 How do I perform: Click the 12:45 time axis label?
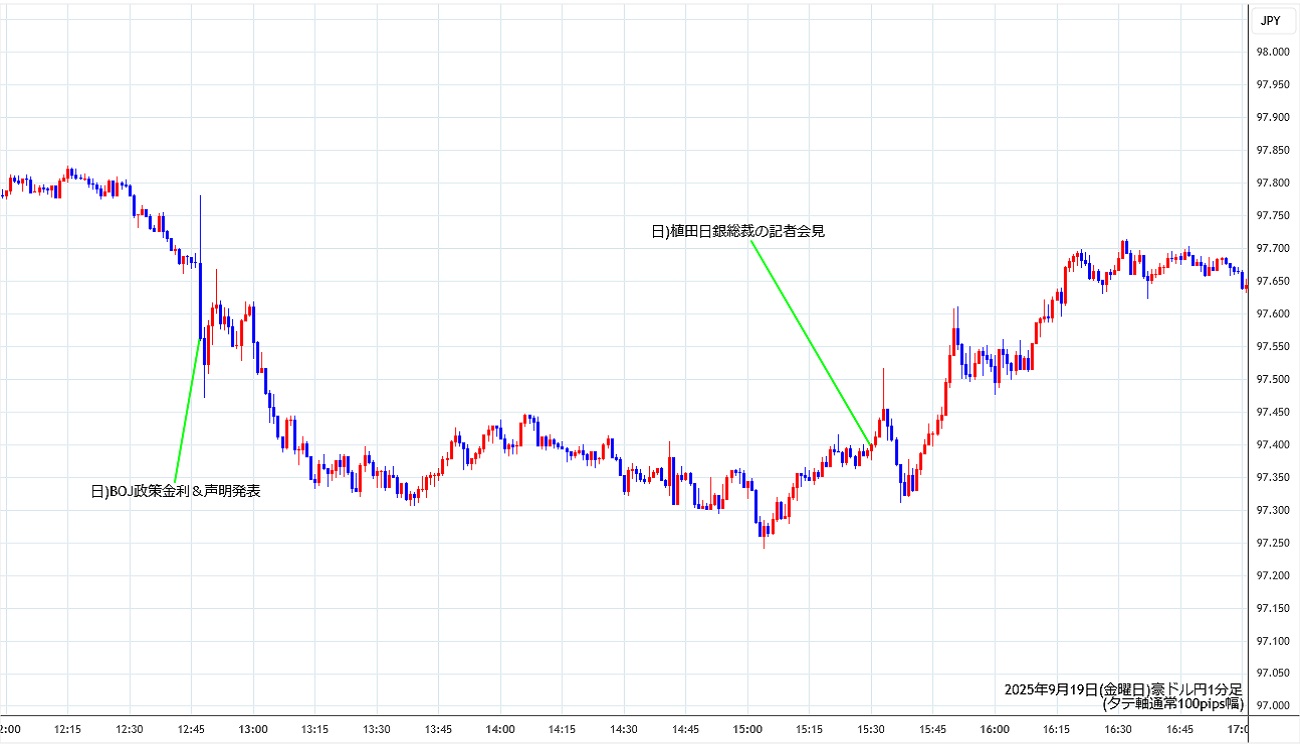[x=191, y=729]
